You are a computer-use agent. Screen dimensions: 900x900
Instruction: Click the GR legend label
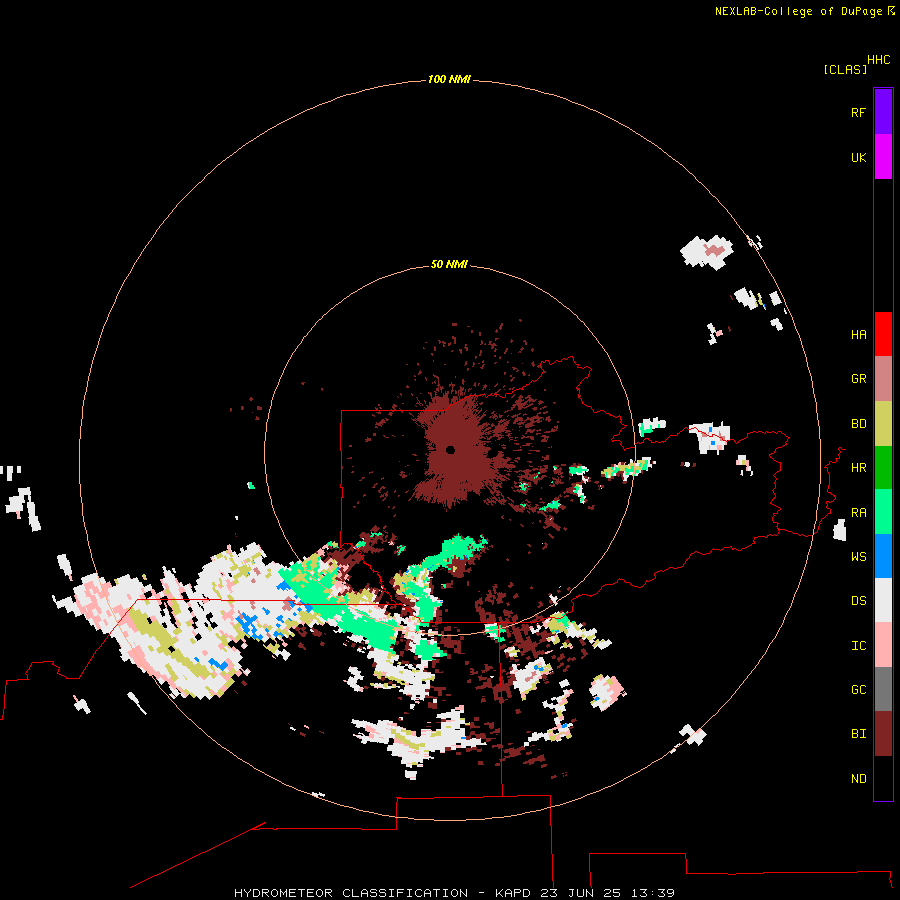pos(858,379)
